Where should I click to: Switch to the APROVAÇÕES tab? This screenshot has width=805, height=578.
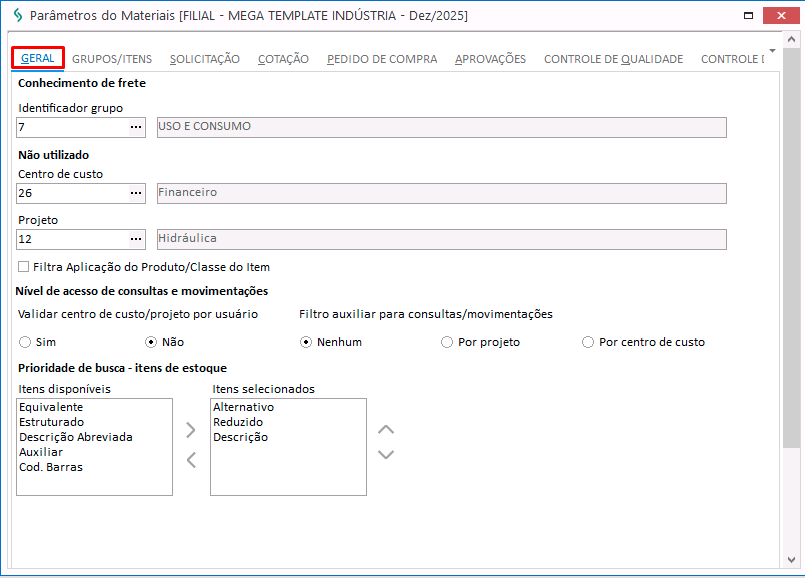490,59
